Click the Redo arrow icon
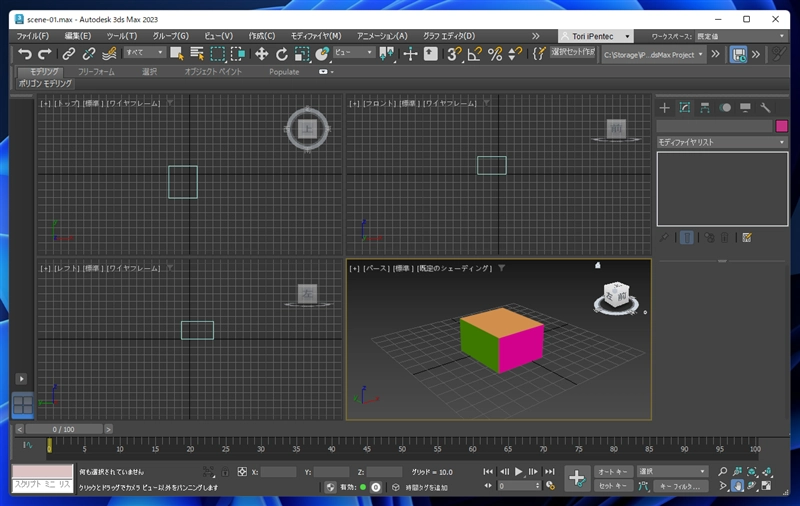Screen dimensions: 800x506 pos(45,54)
